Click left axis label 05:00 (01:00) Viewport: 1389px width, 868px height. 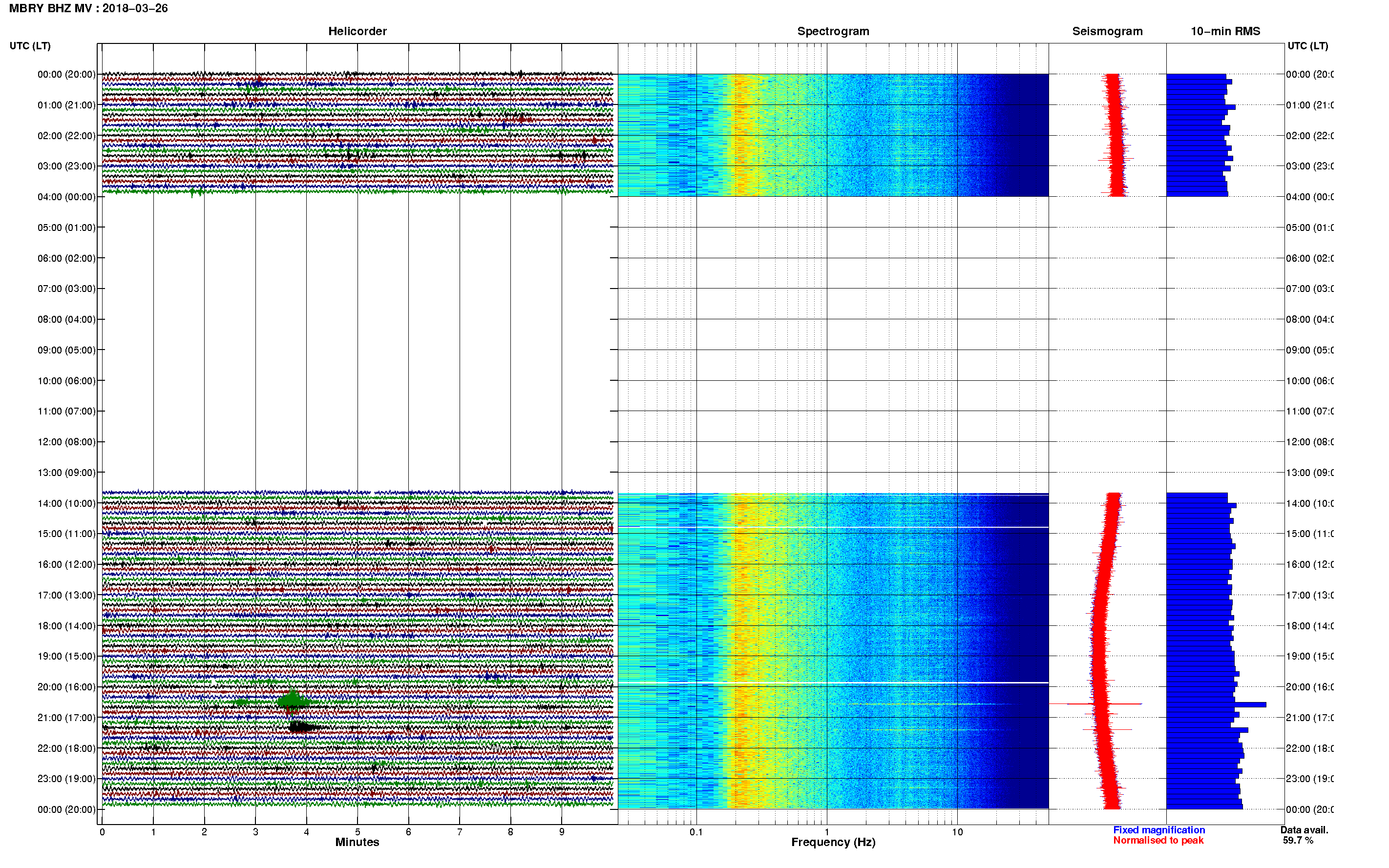tap(66, 227)
